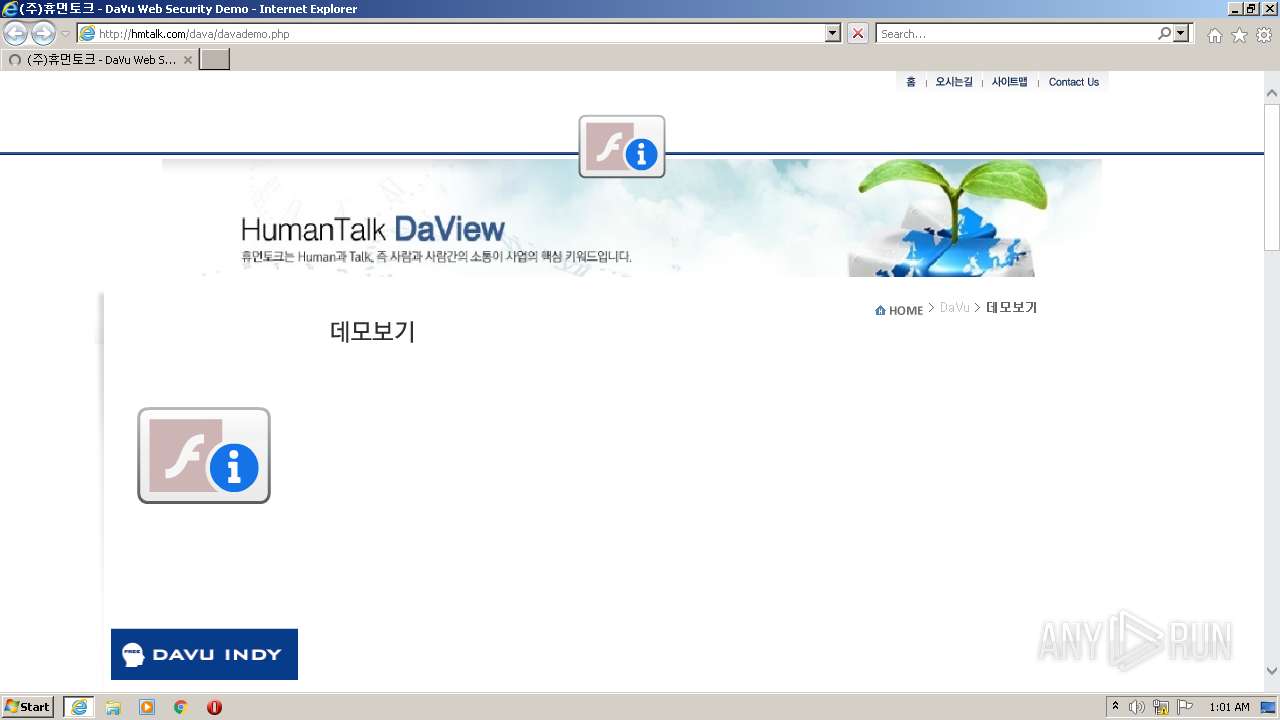Click the page scrollbar down arrow
The height and width of the screenshot is (720, 1280).
point(1272,671)
